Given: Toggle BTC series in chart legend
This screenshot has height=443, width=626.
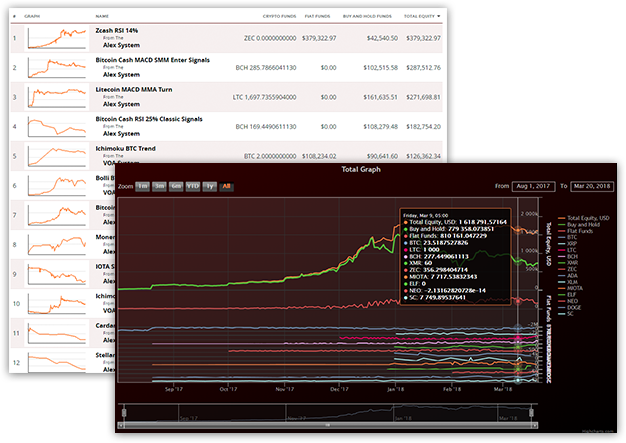Looking at the screenshot, I should pos(567,237).
